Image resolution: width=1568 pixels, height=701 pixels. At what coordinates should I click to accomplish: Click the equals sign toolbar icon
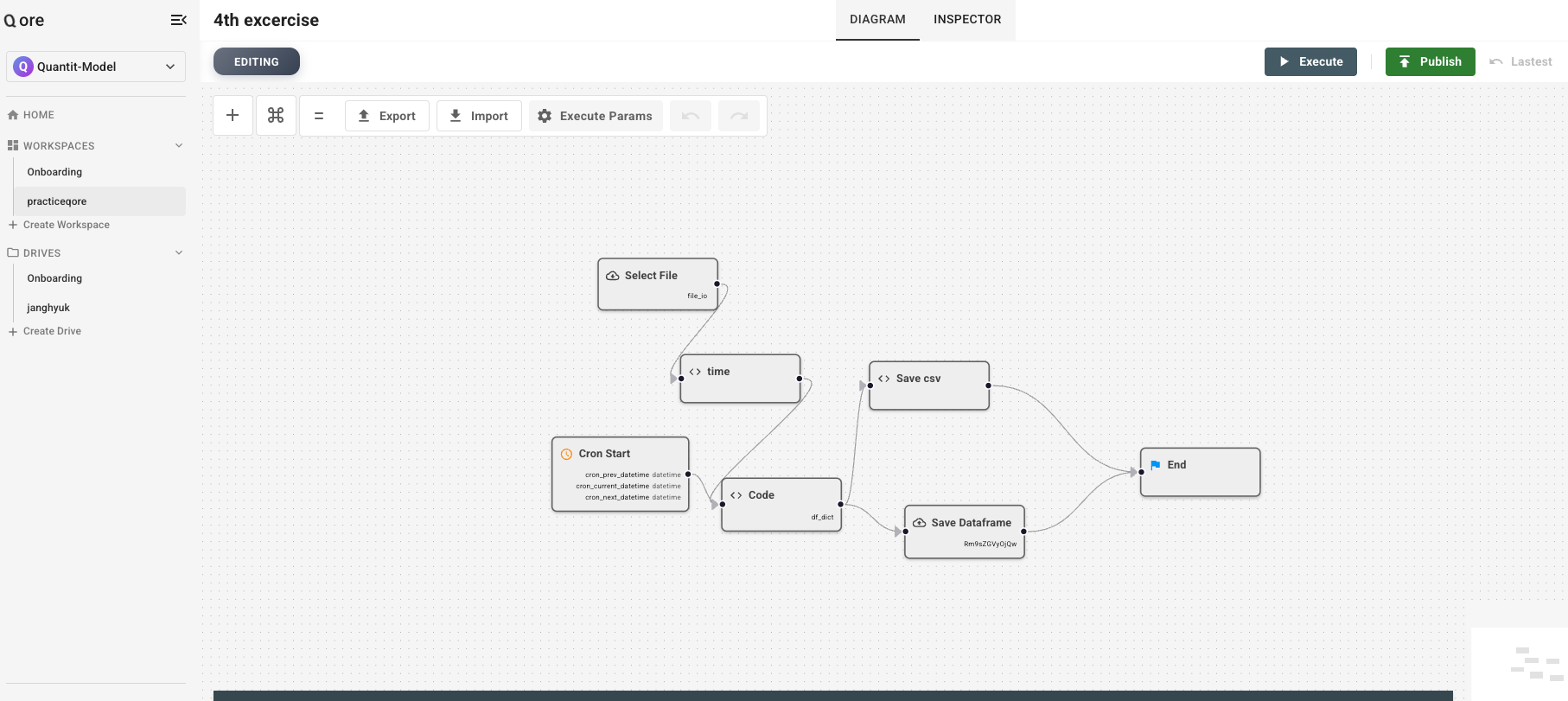(319, 116)
